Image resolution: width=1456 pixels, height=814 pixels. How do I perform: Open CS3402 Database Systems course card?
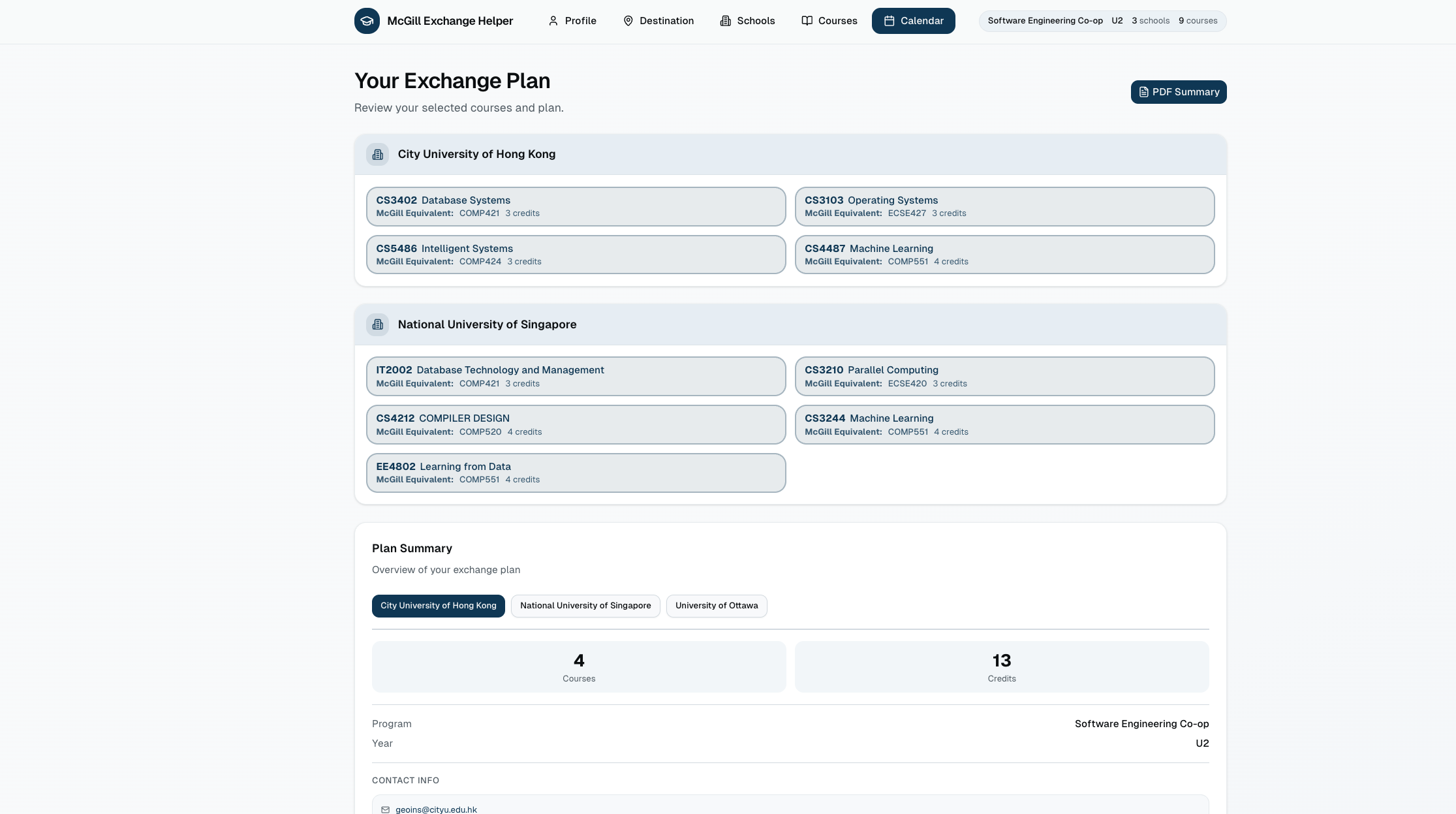(576, 206)
